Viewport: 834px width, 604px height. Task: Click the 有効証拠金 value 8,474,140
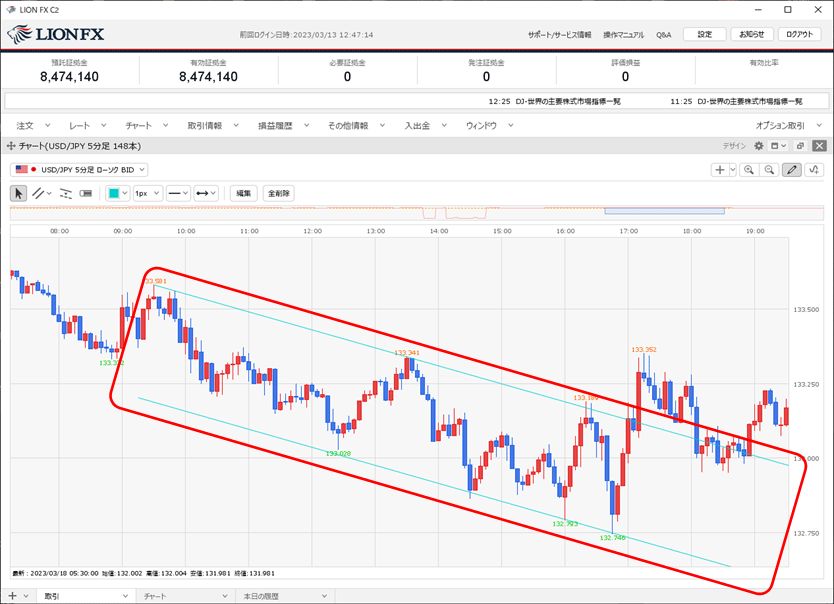pyautogui.click(x=208, y=77)
